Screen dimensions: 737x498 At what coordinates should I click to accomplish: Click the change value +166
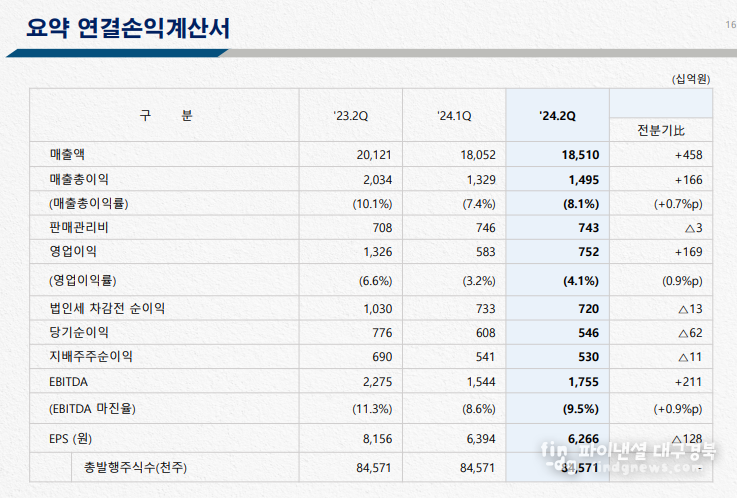pos(689,180)
